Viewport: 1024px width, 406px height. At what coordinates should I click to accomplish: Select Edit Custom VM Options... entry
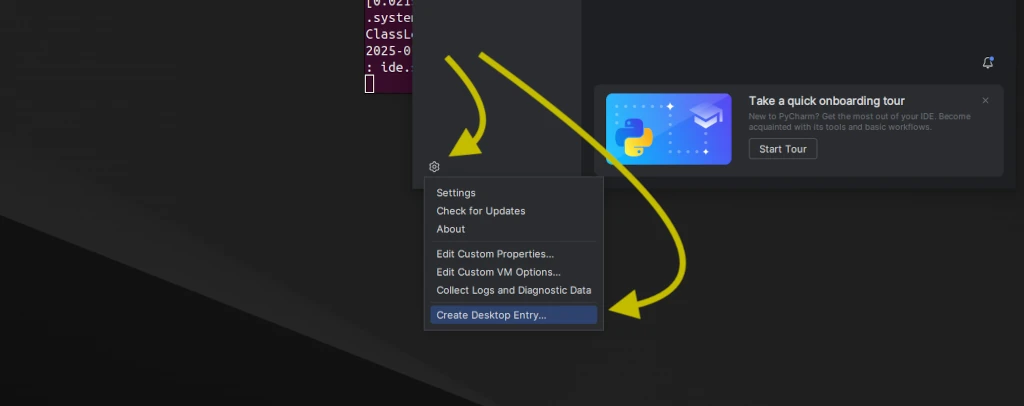point(513,272)
